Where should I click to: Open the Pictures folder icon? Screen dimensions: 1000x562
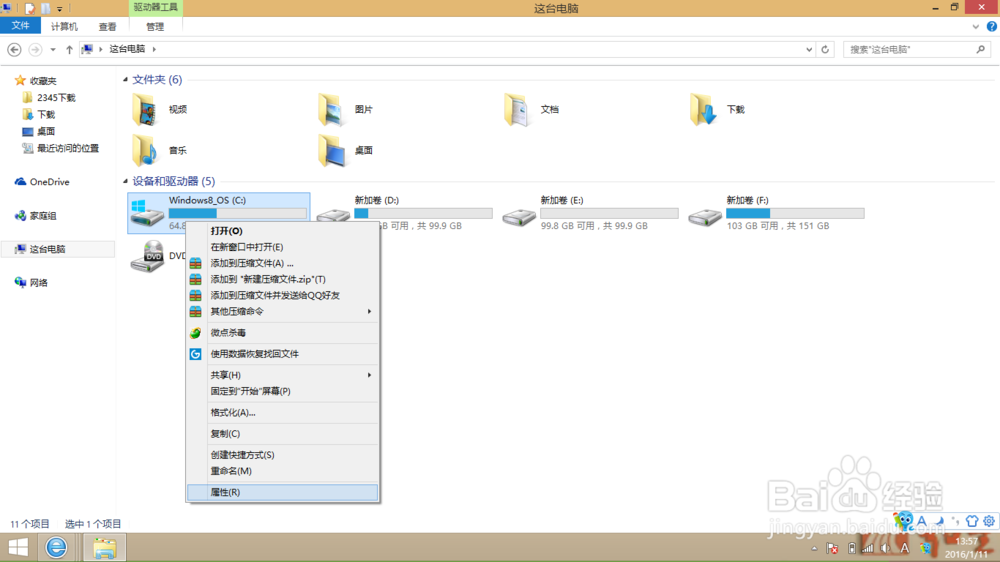tap(331, 109)
